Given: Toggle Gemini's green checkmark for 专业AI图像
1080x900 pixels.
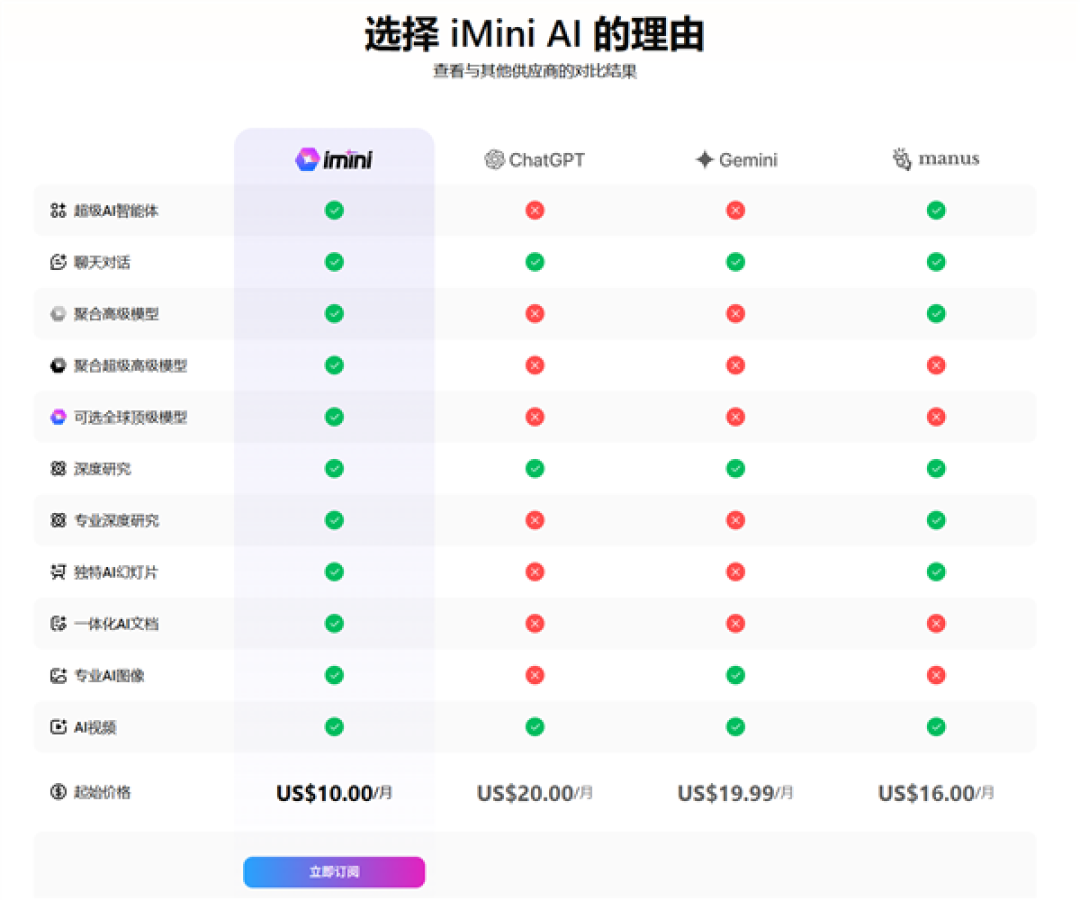Looking at the screenshot, I should tap(735, 675).
